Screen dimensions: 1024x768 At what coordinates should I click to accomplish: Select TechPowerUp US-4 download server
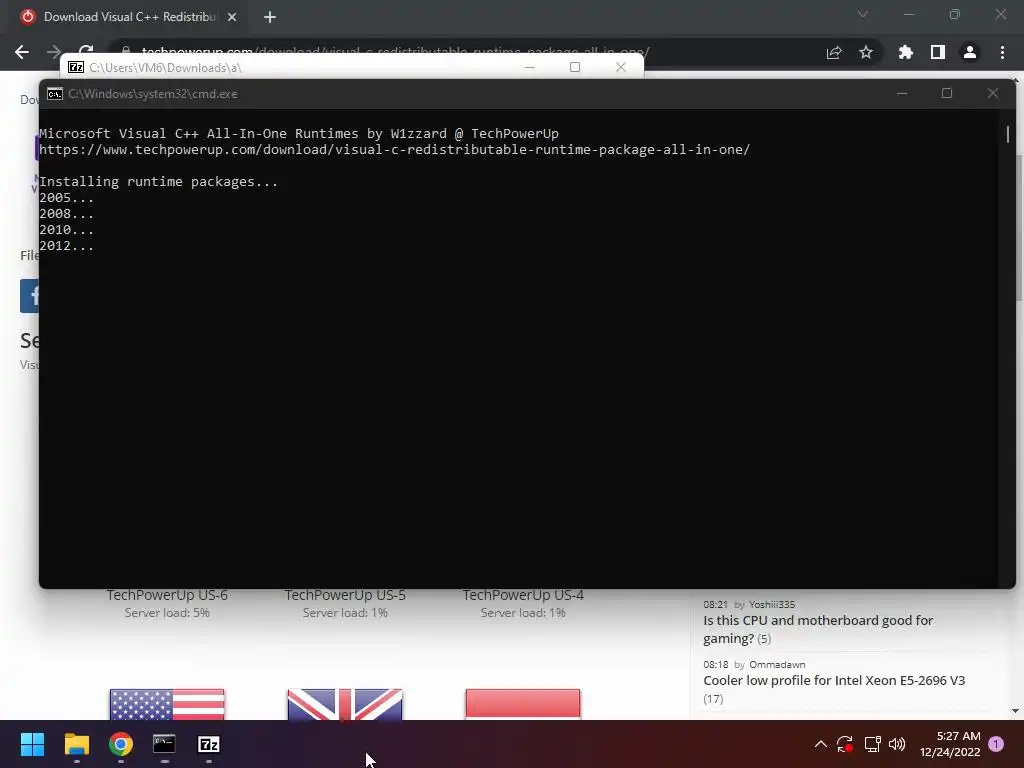tap(523, 595)
